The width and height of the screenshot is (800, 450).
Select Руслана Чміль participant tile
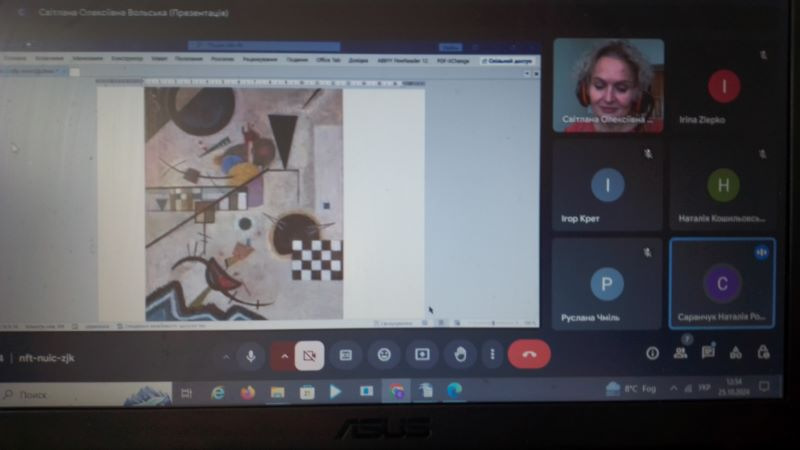[x=607, y=284]
